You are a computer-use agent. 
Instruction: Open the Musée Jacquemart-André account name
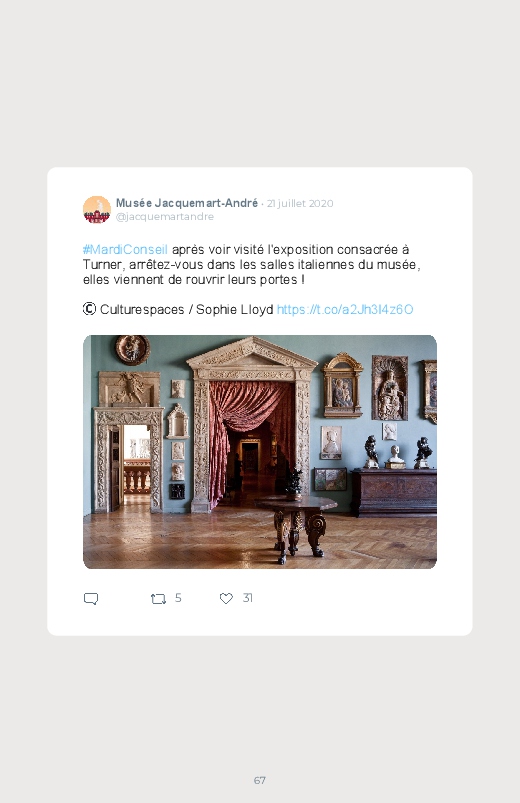186,203
